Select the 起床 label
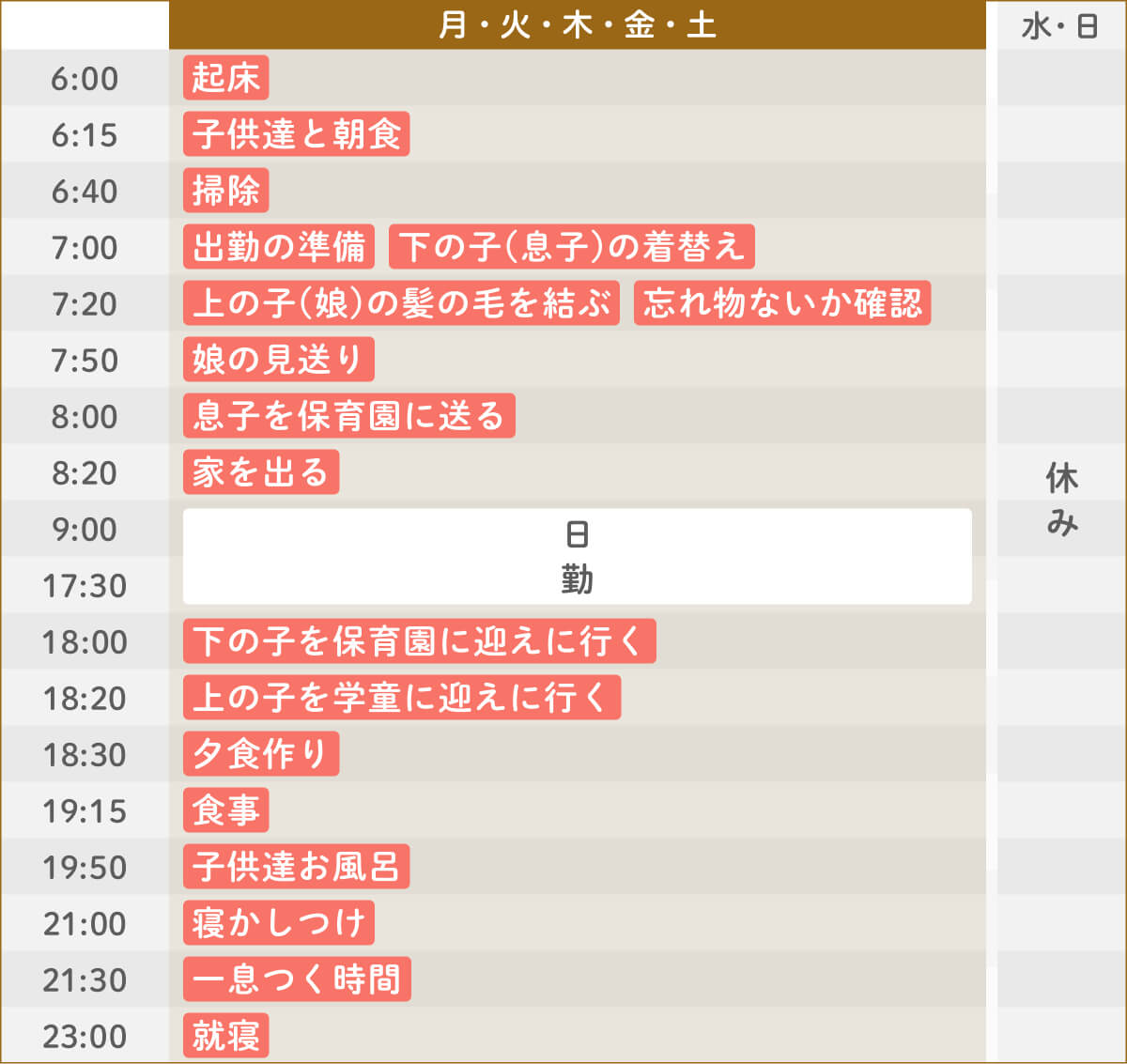1127x1064 pixels. click(x=226, y=78)
